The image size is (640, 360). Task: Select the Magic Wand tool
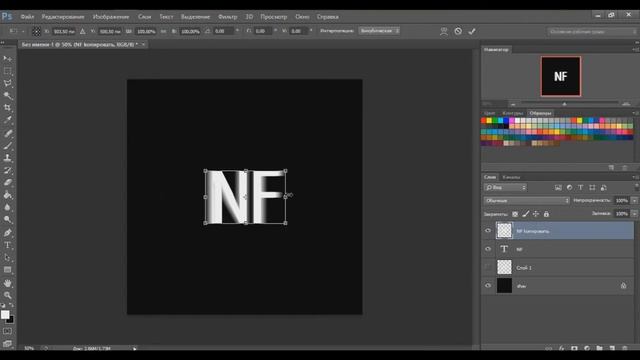(7, 96)
